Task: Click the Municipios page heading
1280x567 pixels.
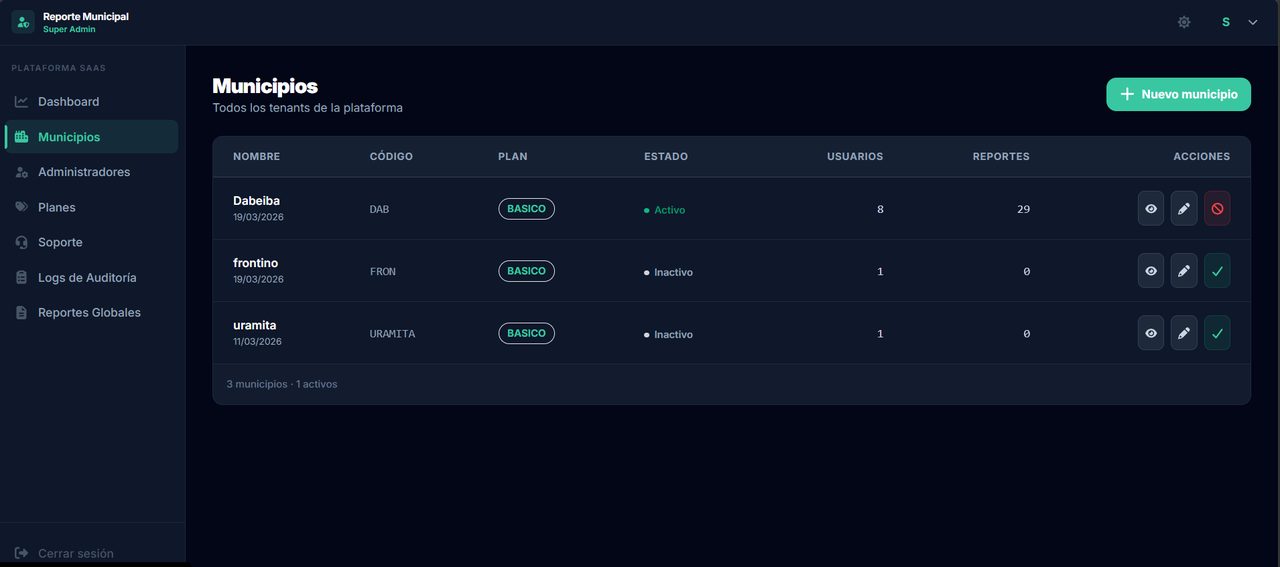Action: point(265,86)
